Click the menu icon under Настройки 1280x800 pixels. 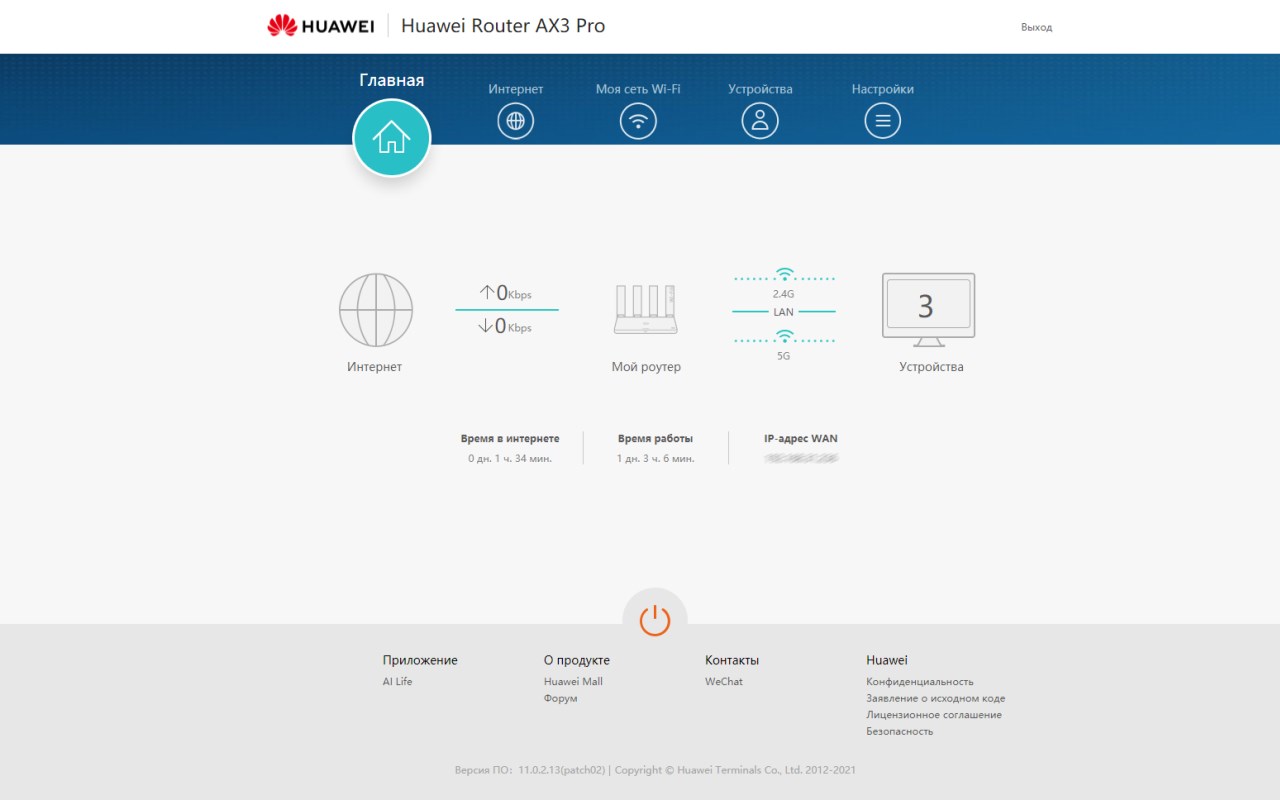[883, 122]
